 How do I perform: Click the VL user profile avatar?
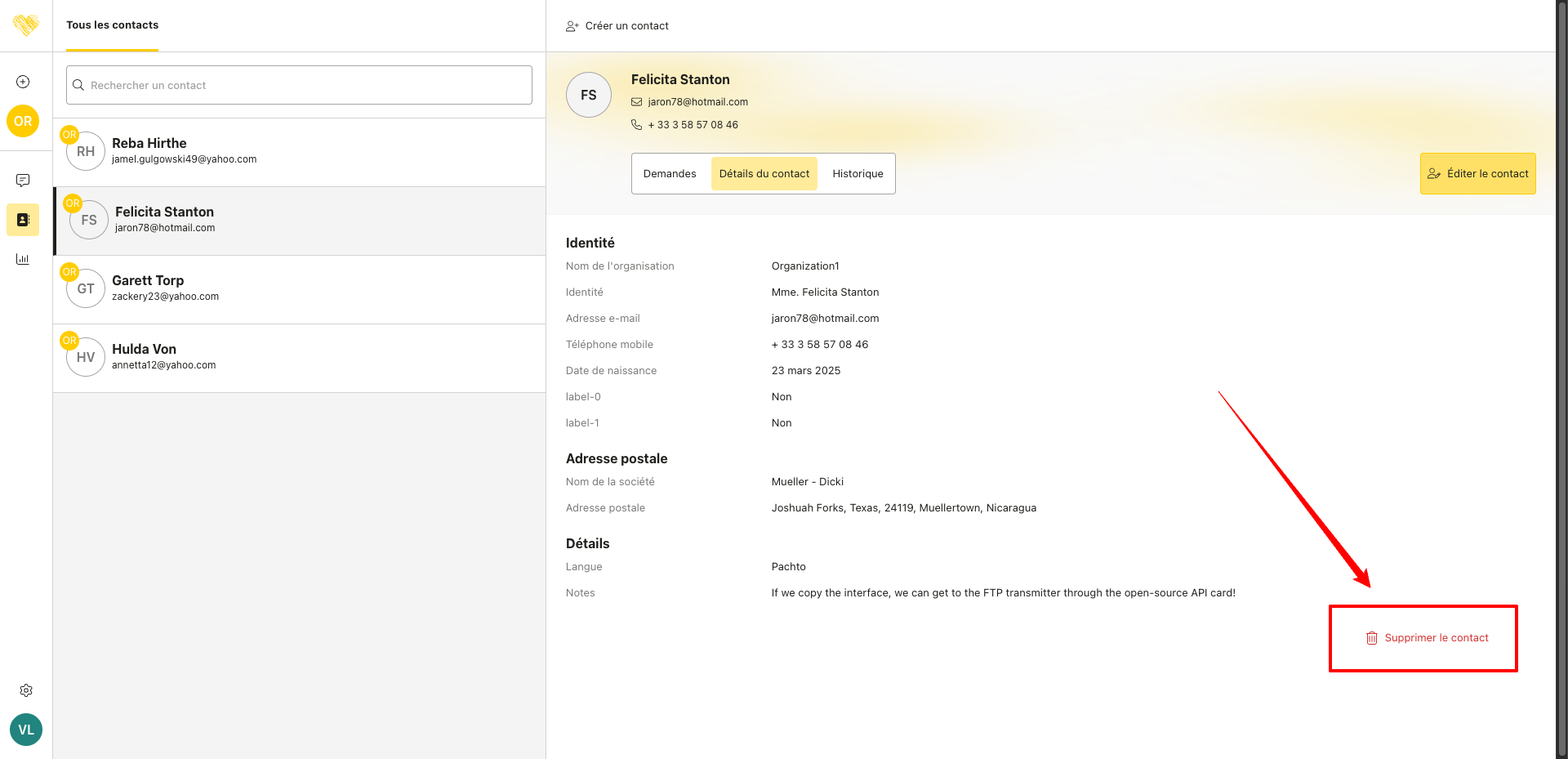pos(26,730)
